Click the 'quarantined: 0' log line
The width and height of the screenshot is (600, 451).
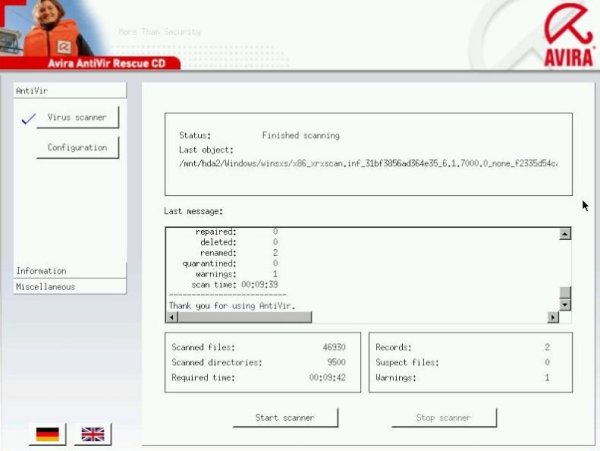pos(230,264)
